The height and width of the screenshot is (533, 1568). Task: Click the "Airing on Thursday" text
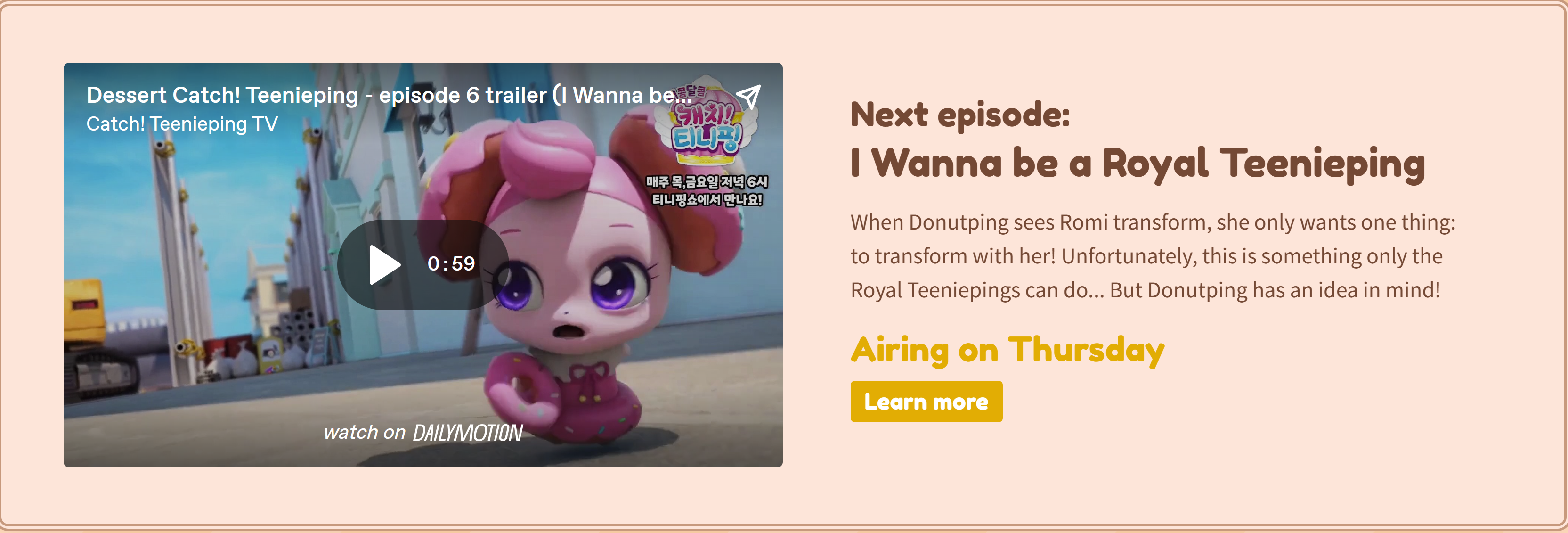coord(1007,351)
